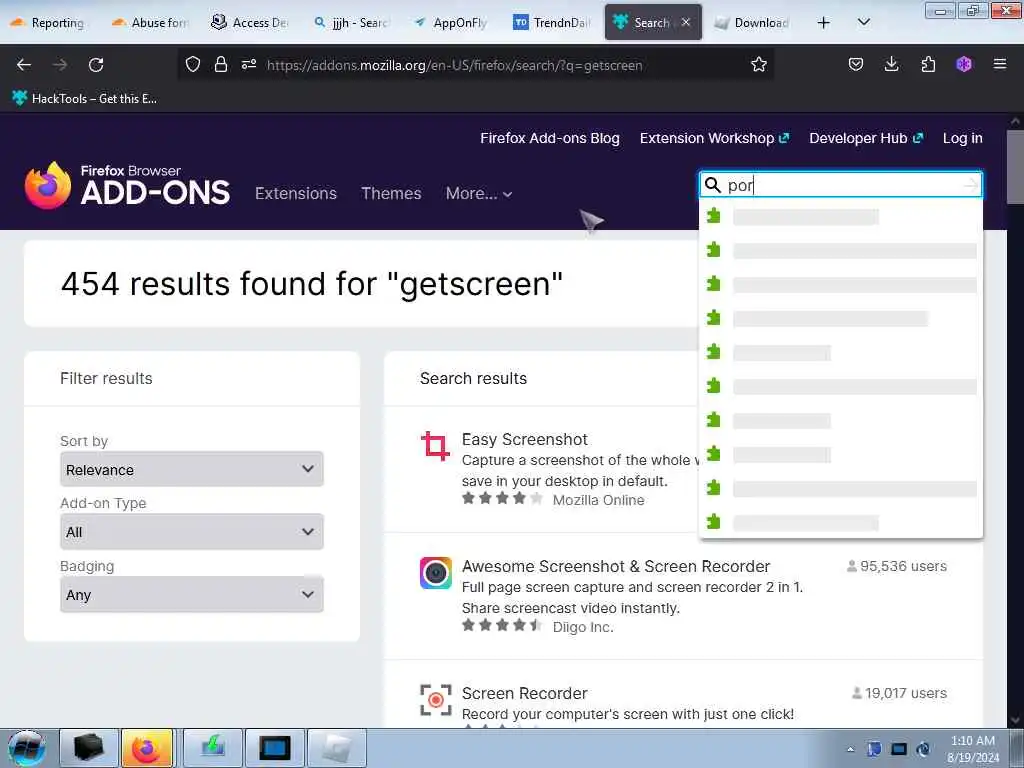1024x768 pixels.
Task: Open the Add-on Type All dropdown
Action: (191, 532)
